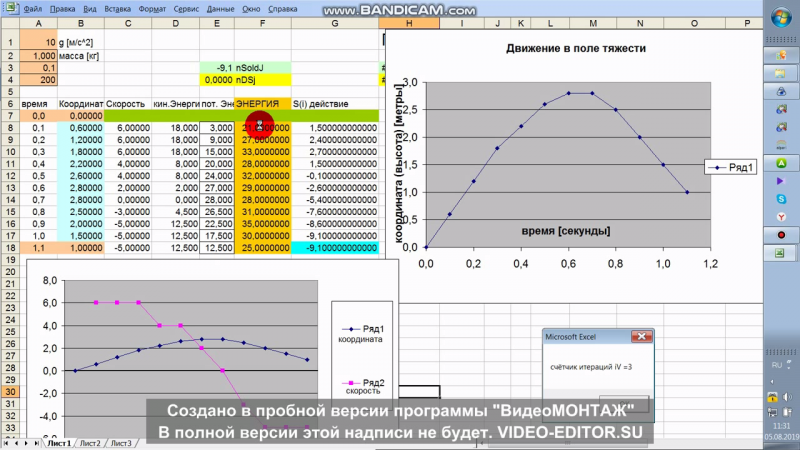Switch to the Лист3 sheet tab

click(x=121, y=443)
